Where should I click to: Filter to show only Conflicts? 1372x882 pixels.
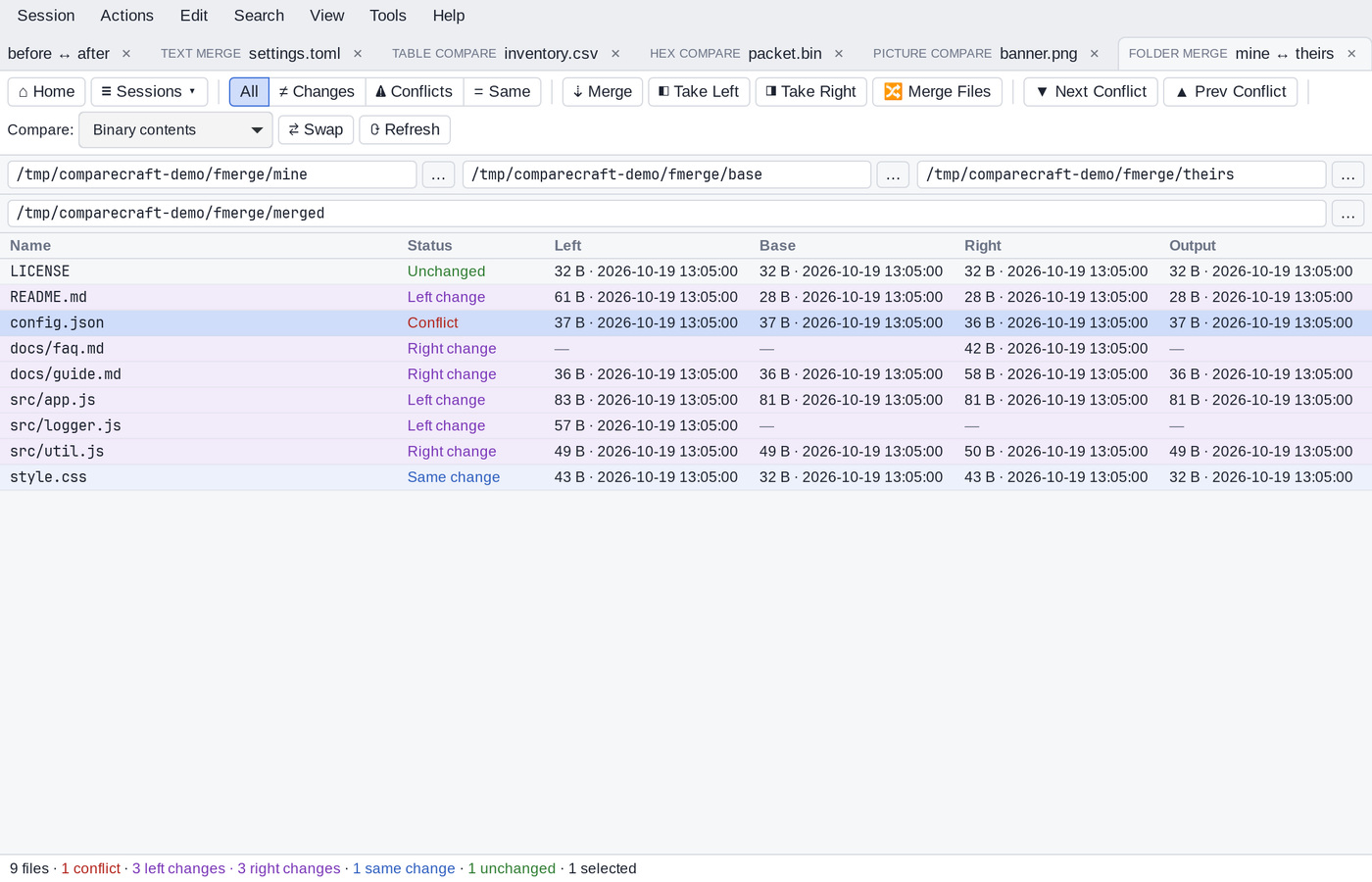click(414, 91)
